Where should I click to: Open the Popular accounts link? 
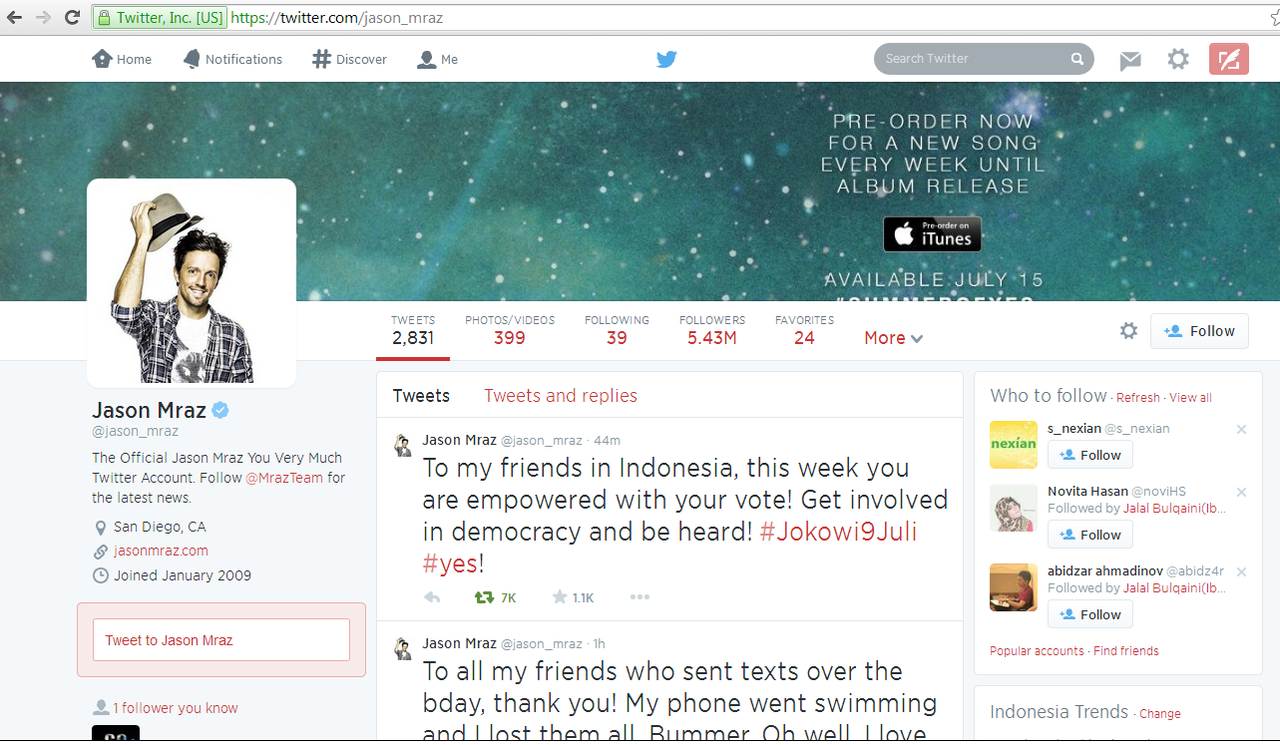point(1037,651)
